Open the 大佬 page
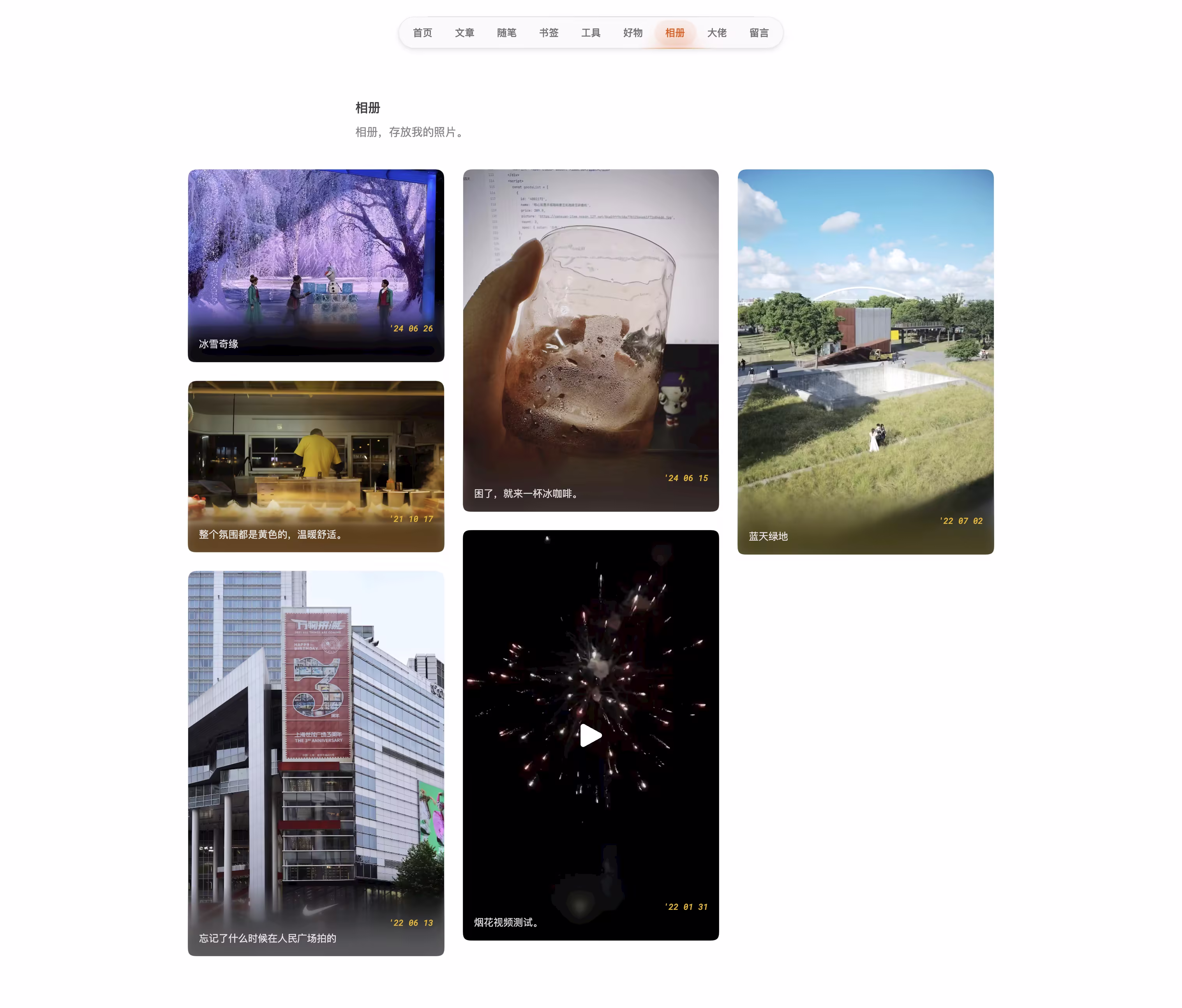Screen dimensions: 1182x1008 pyautogui.click(x=716, y=32)
